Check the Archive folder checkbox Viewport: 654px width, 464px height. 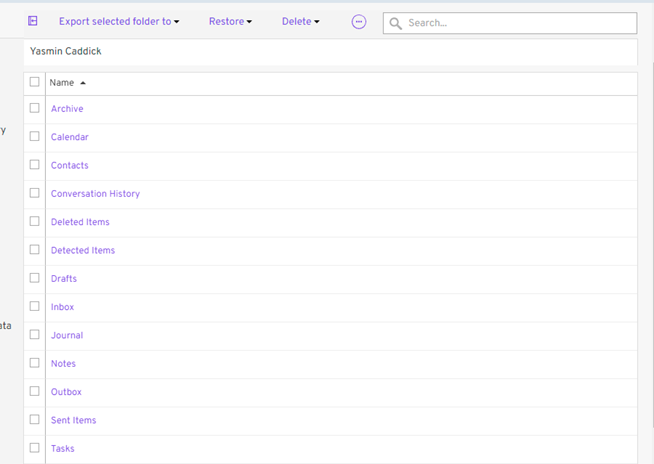pyautogui.click(x=35, y=108)
